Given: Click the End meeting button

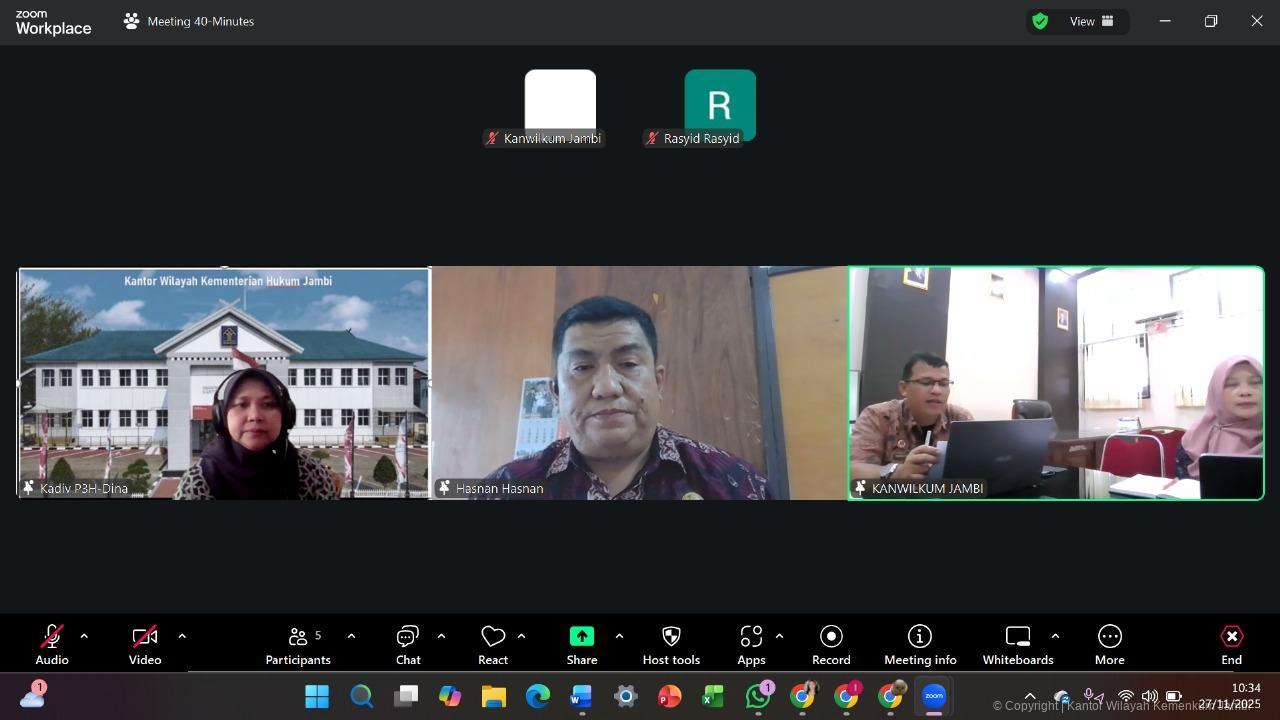Looking at the screenshot, I should 1231,645.
